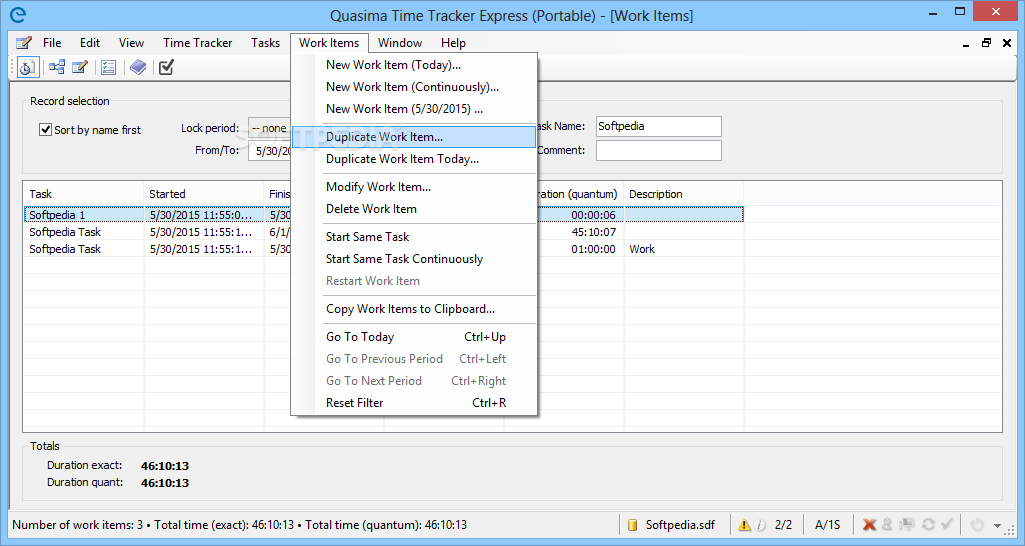Choose New Work Item (Today)...
Viewport: 1025px width, 546px height.
click(414, 65)
